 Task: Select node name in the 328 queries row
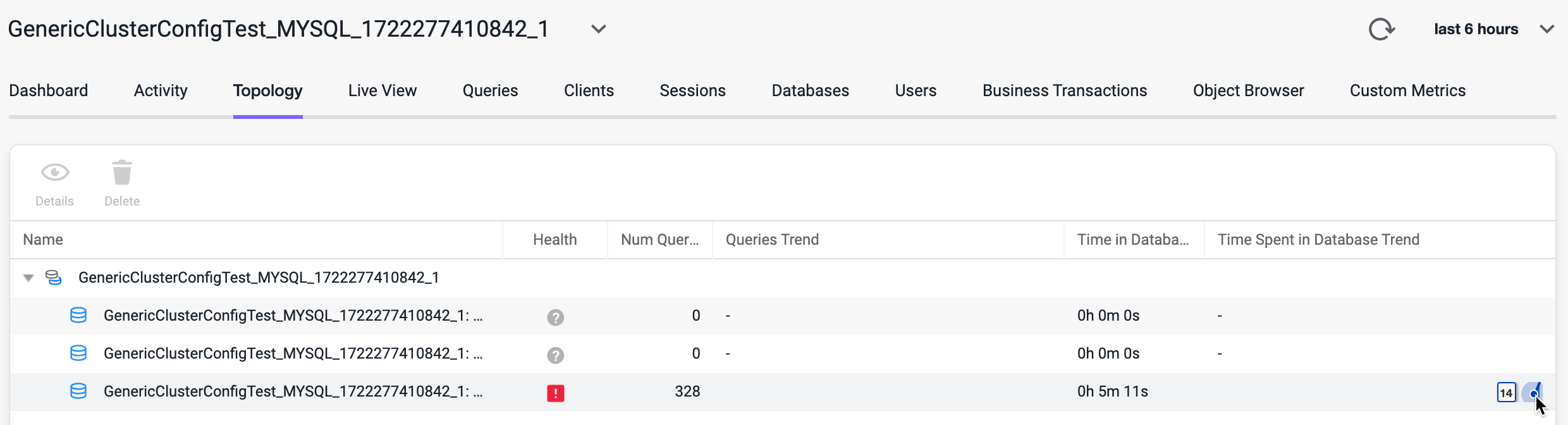tap(293, 391)
